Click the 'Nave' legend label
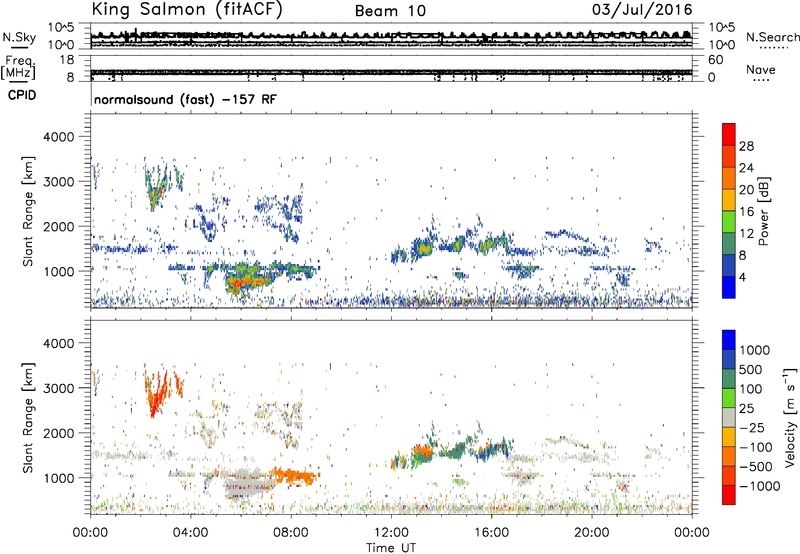800x554 pixels. tap(761, 70)
